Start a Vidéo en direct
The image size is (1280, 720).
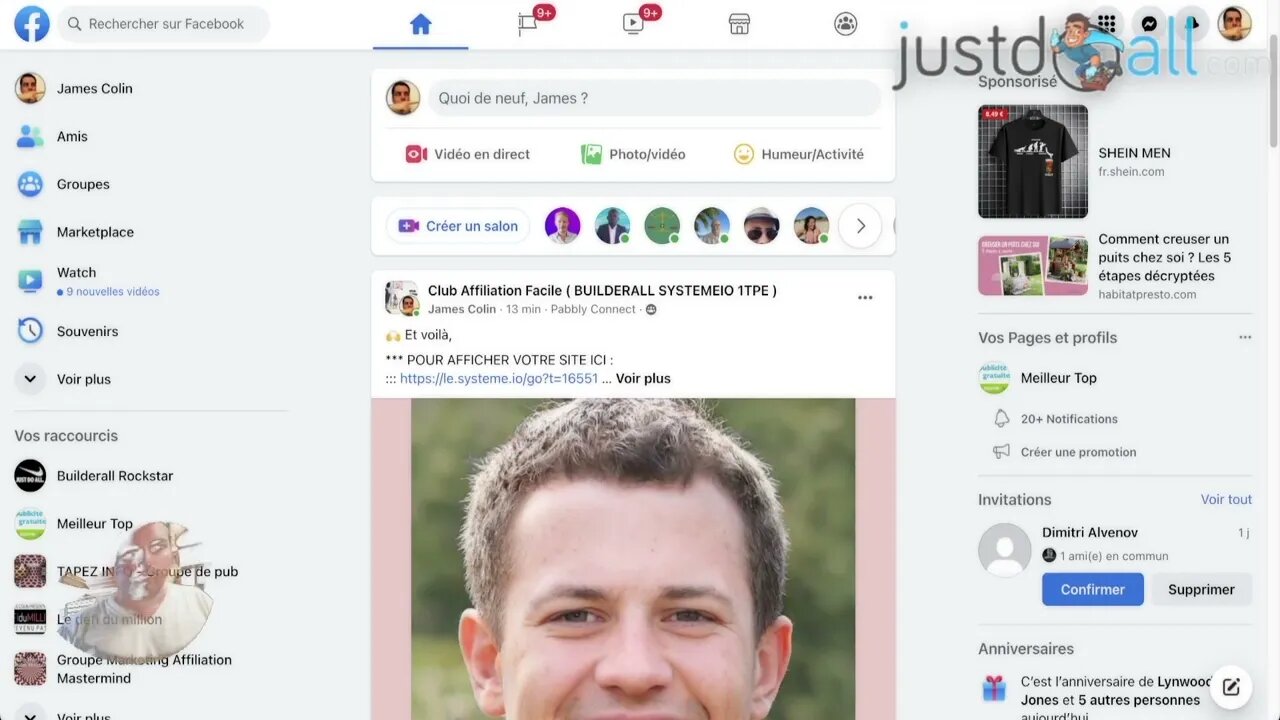coord(467,154)
